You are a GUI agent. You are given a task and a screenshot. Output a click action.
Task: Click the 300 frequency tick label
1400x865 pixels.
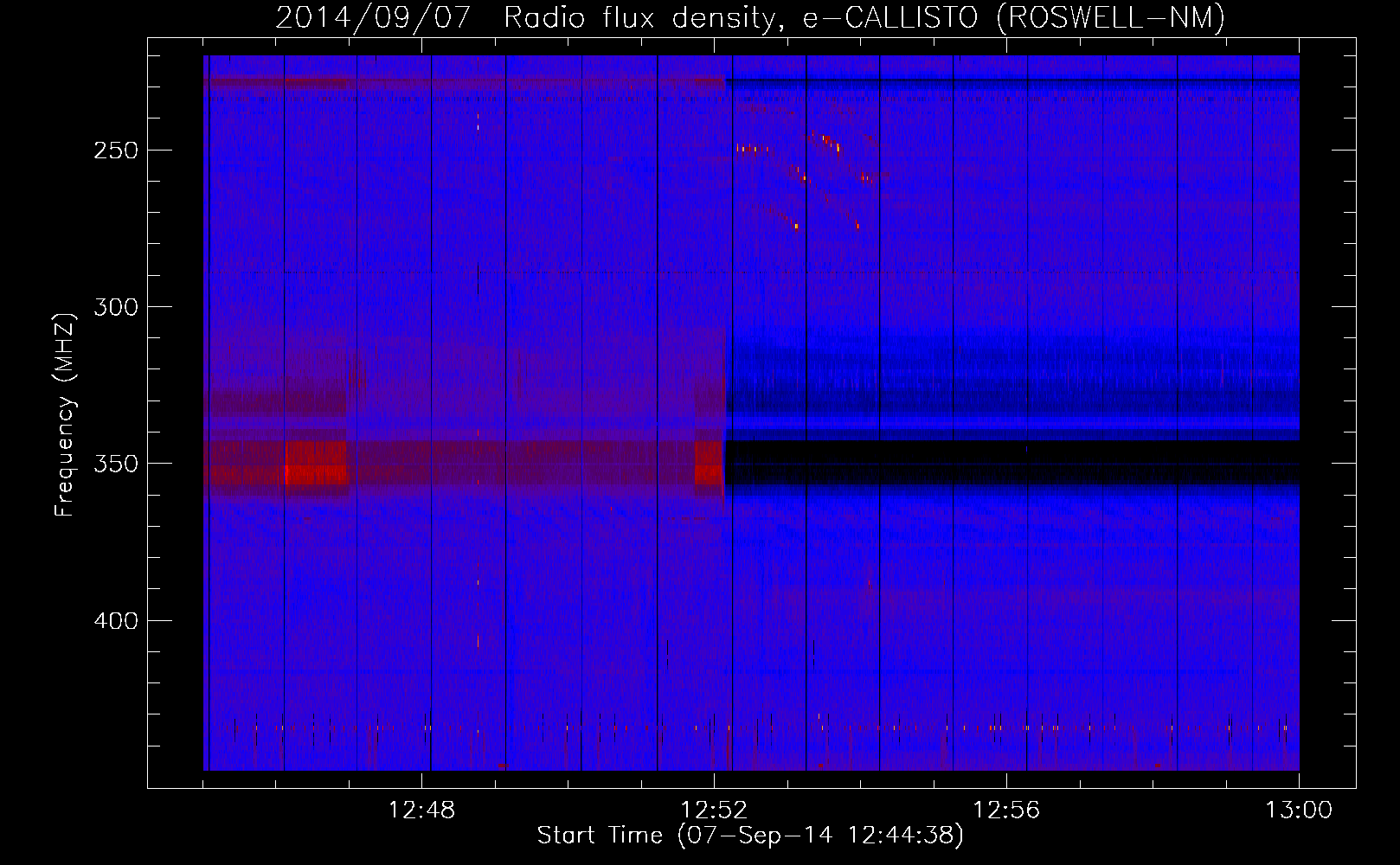116,307
